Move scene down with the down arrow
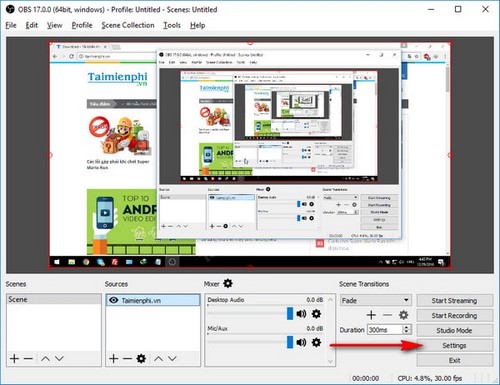500x385 pixels. pos(59,359)
